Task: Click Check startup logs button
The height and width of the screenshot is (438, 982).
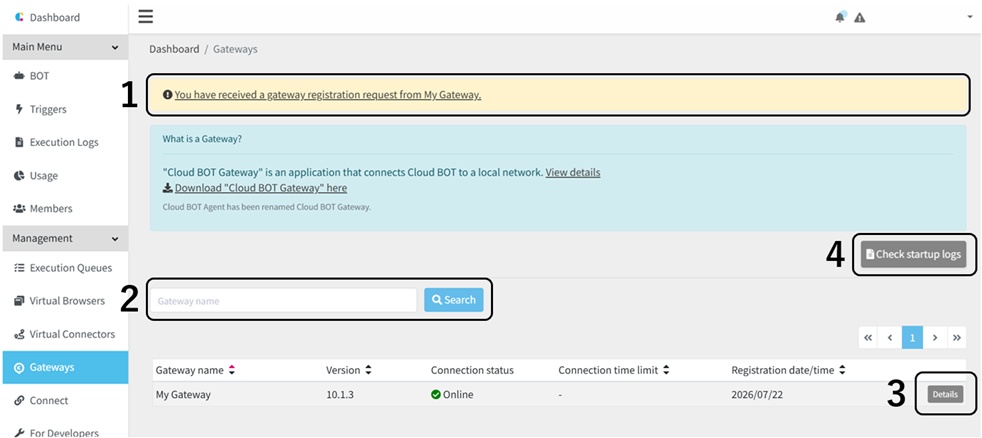Action: pyautogui.click(x=913, y=254)
